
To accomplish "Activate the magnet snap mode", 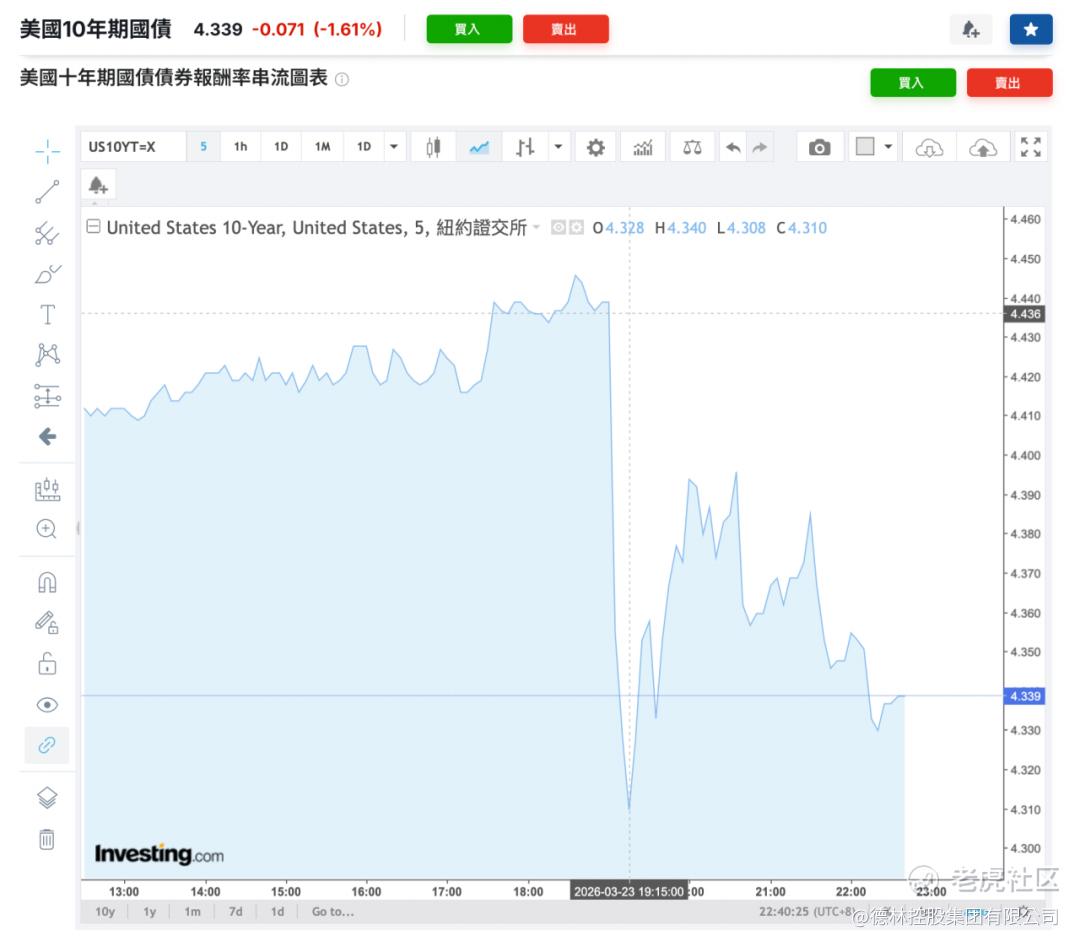I will [47, 583].
